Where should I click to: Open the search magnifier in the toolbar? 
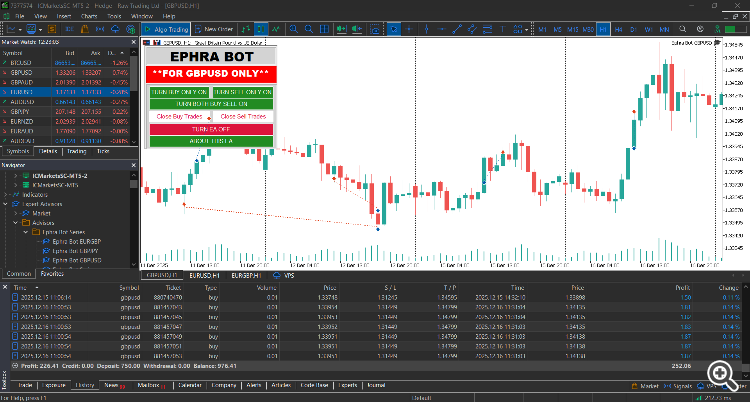pyautogui.click(x=683, y=29)
